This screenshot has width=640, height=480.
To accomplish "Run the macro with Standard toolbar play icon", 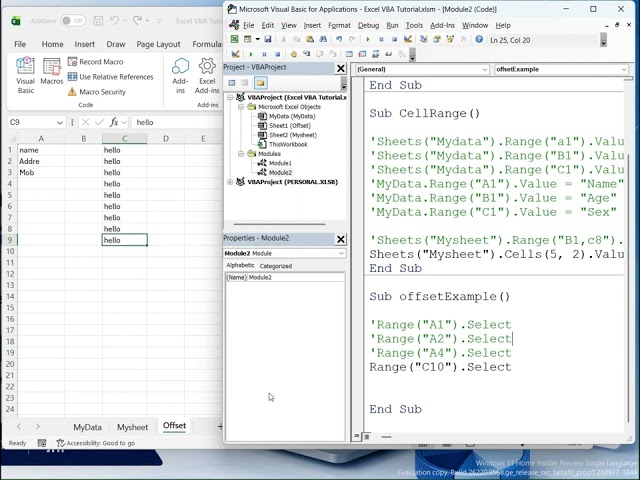I will coord(368,39).
